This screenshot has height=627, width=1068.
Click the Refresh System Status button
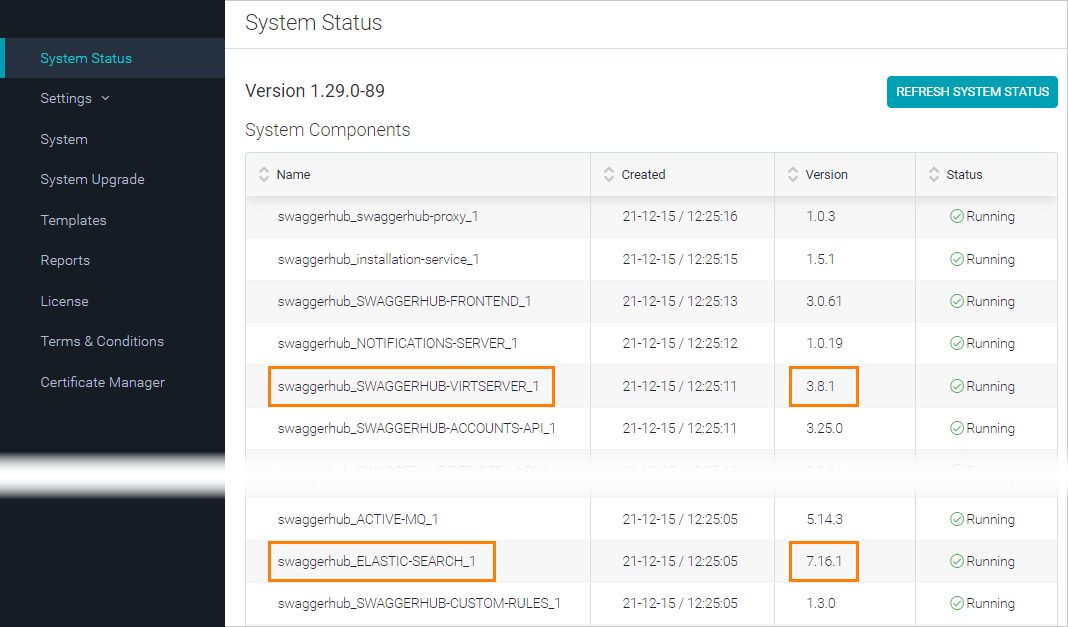(x=971, y=91)
